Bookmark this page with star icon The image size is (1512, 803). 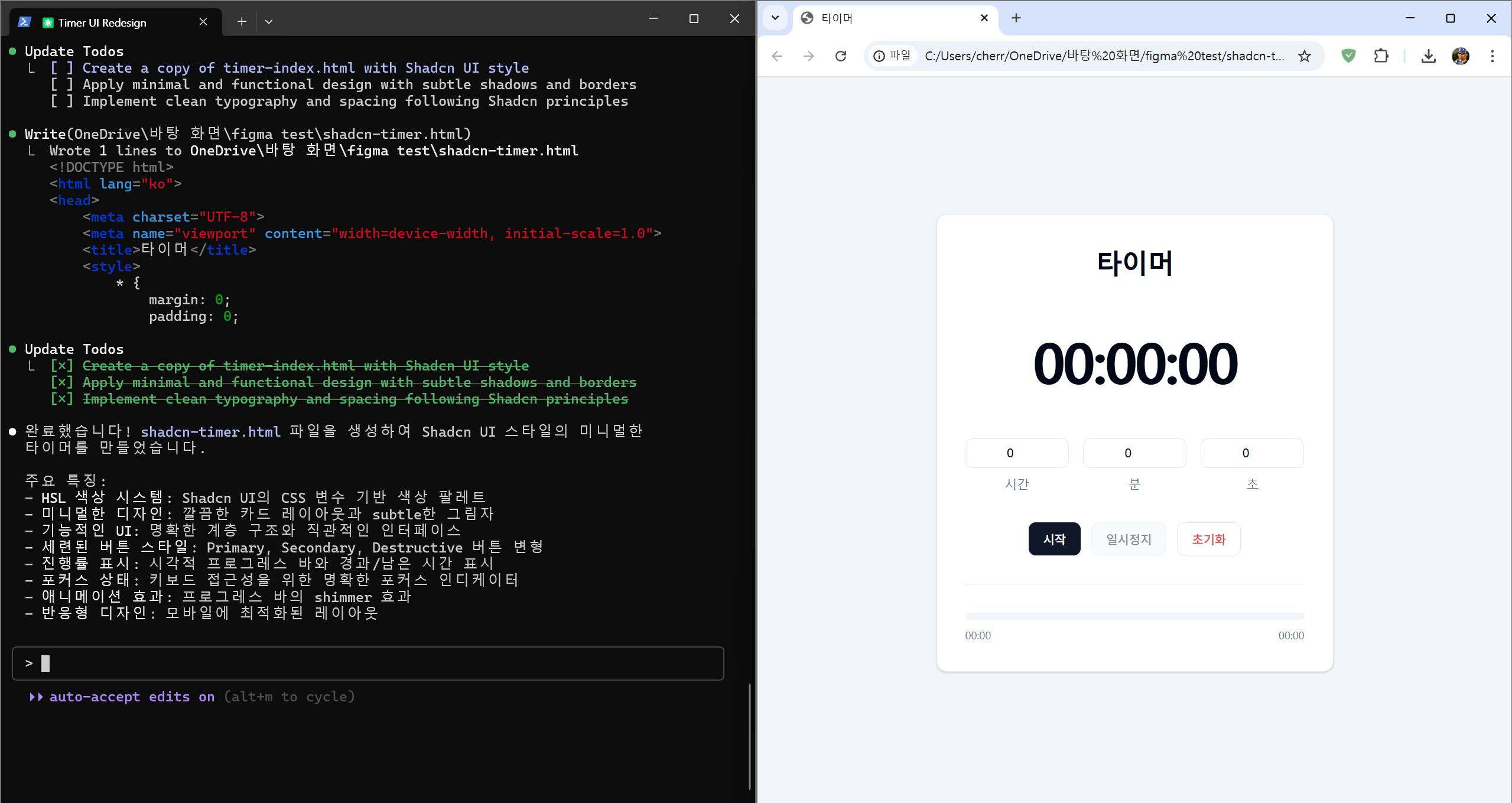click(x=1305, y=56)
